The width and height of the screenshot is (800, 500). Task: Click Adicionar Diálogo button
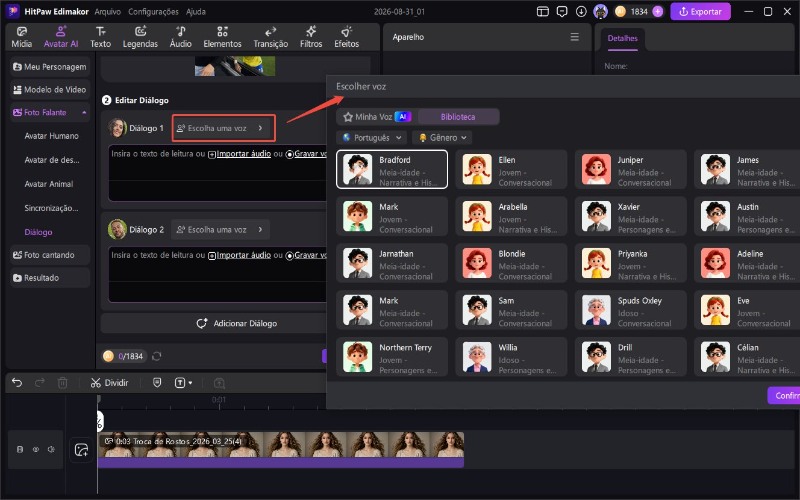(237, 323)
